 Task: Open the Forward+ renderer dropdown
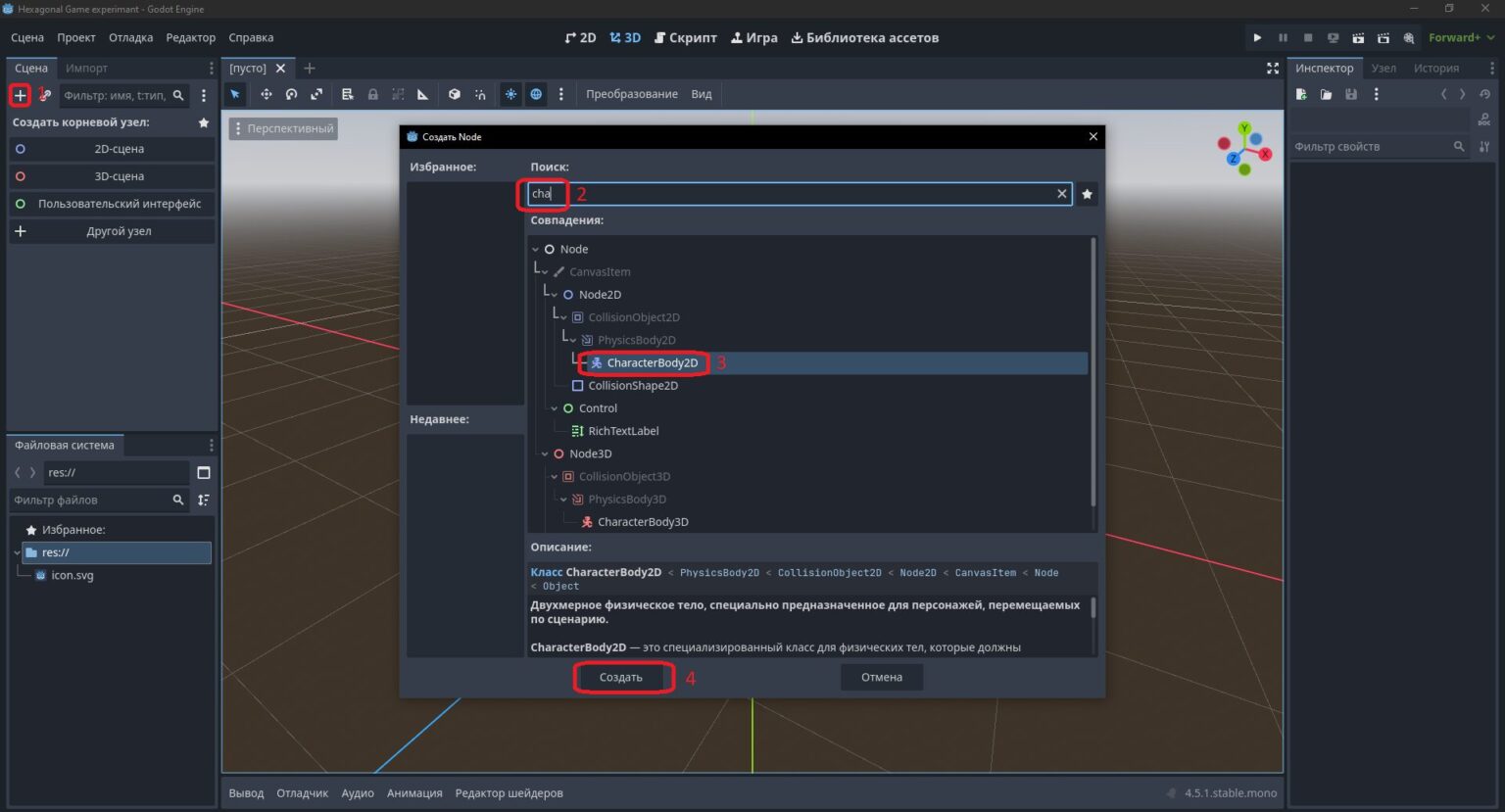tap(1461, 37)
